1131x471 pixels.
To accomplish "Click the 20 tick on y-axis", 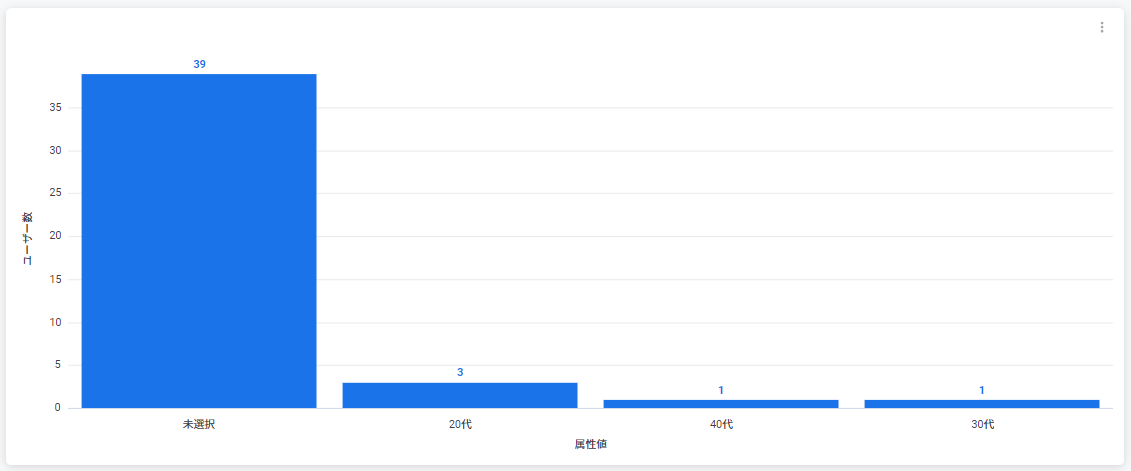I will tap(56, 237).
